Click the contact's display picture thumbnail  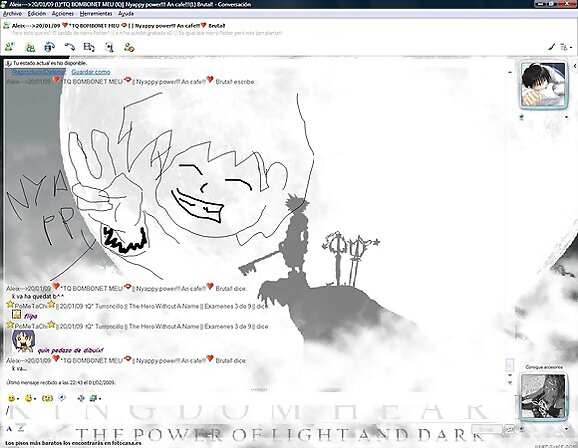[x=543, y=85]
